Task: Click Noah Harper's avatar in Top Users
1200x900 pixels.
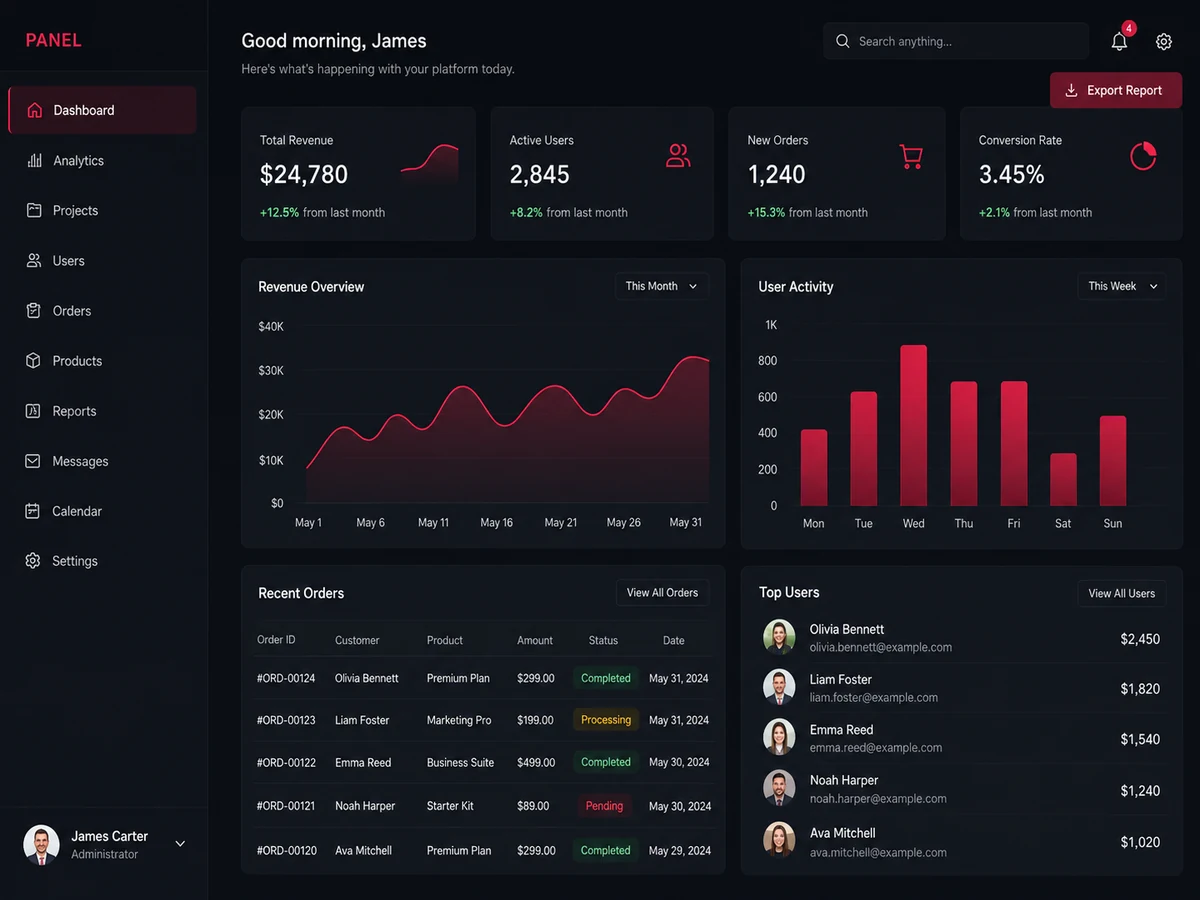Action: coord(779,788)
